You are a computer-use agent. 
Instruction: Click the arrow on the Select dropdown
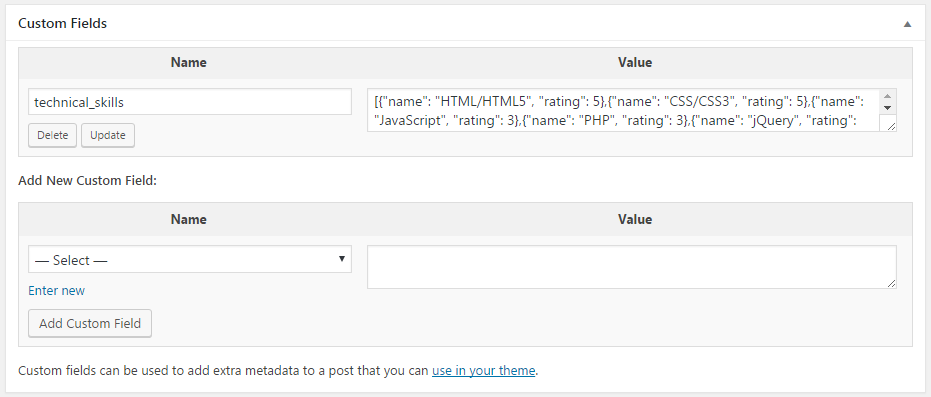coord(341,259)
